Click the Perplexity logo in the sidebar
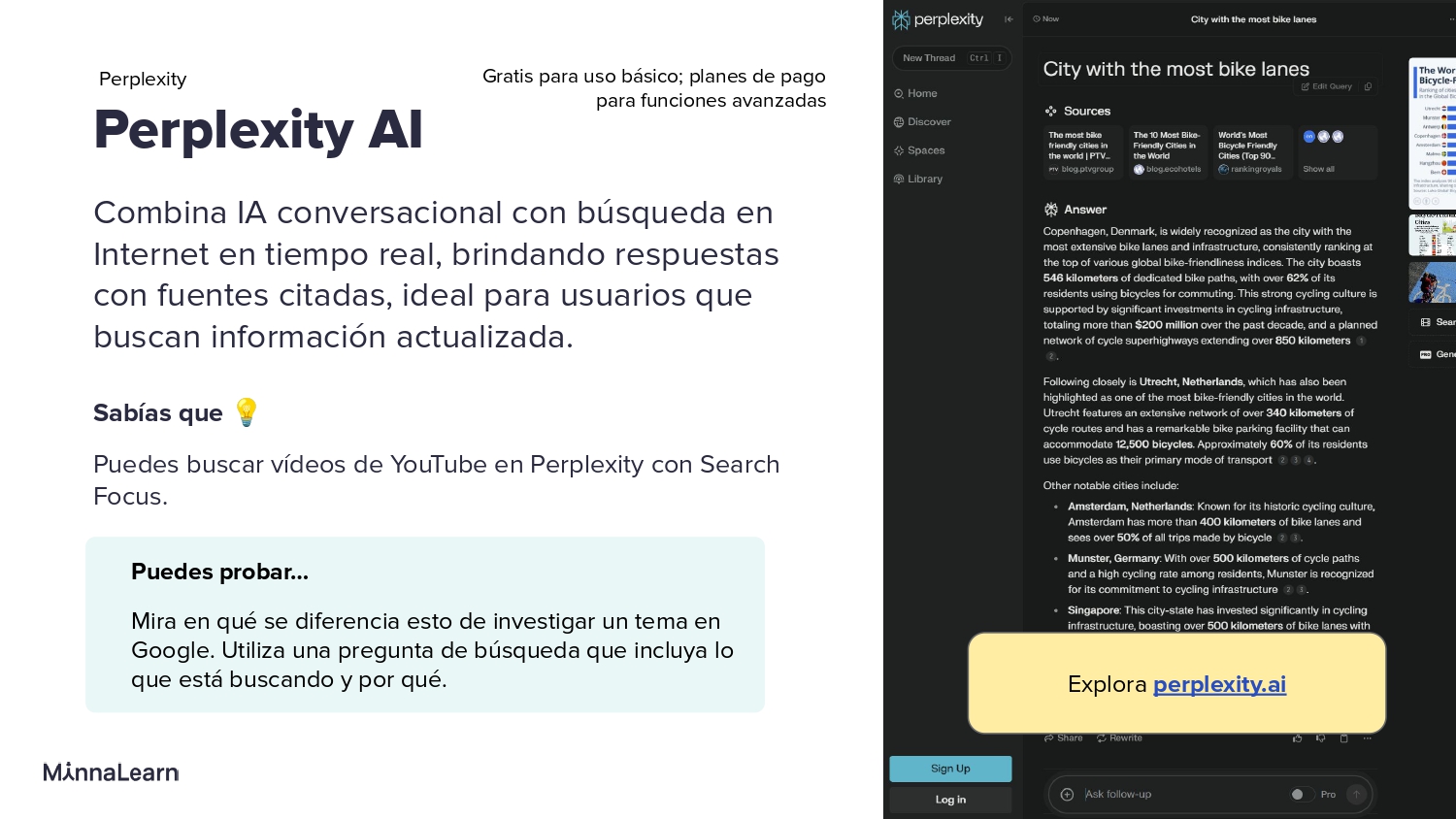 (938, 19)
